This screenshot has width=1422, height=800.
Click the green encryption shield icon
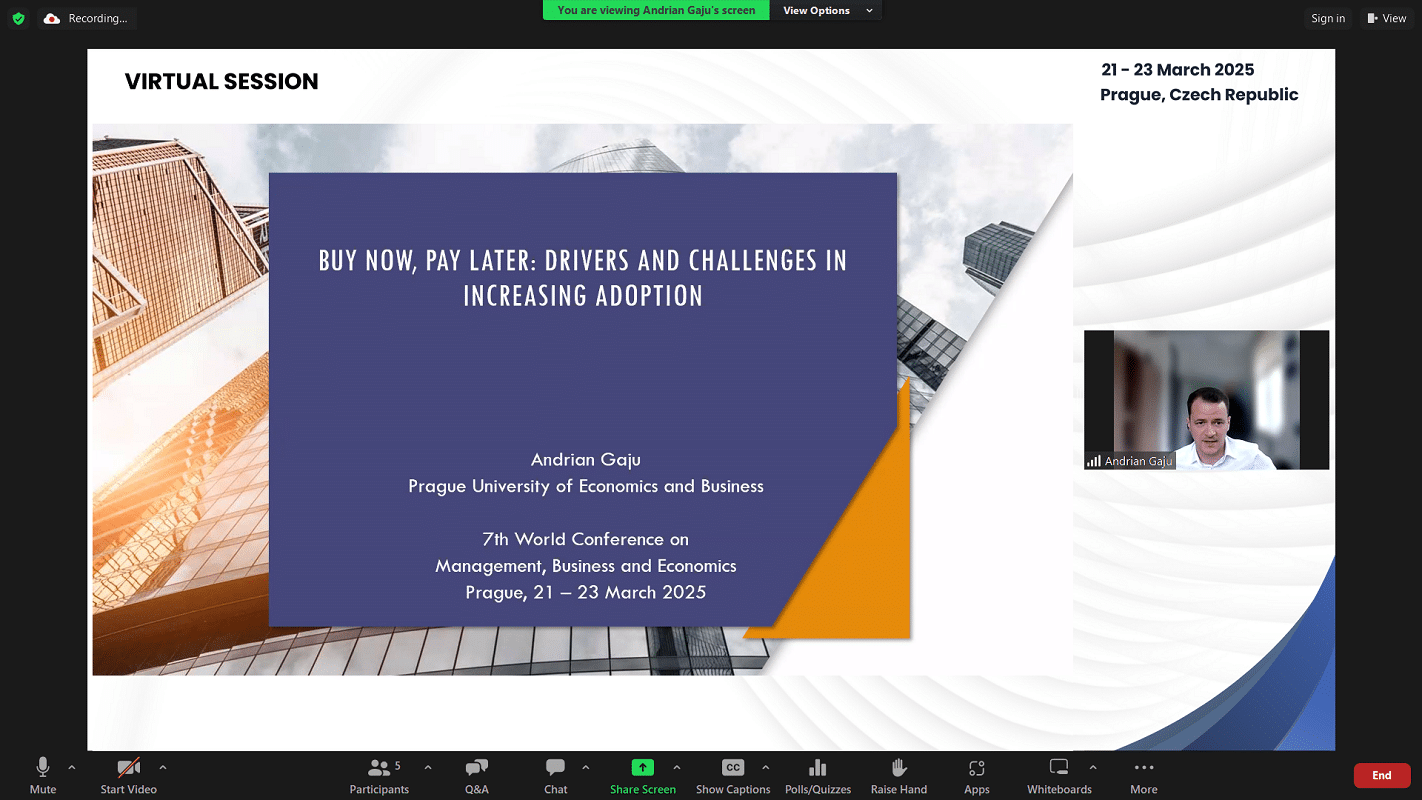[x=18, y=18]
